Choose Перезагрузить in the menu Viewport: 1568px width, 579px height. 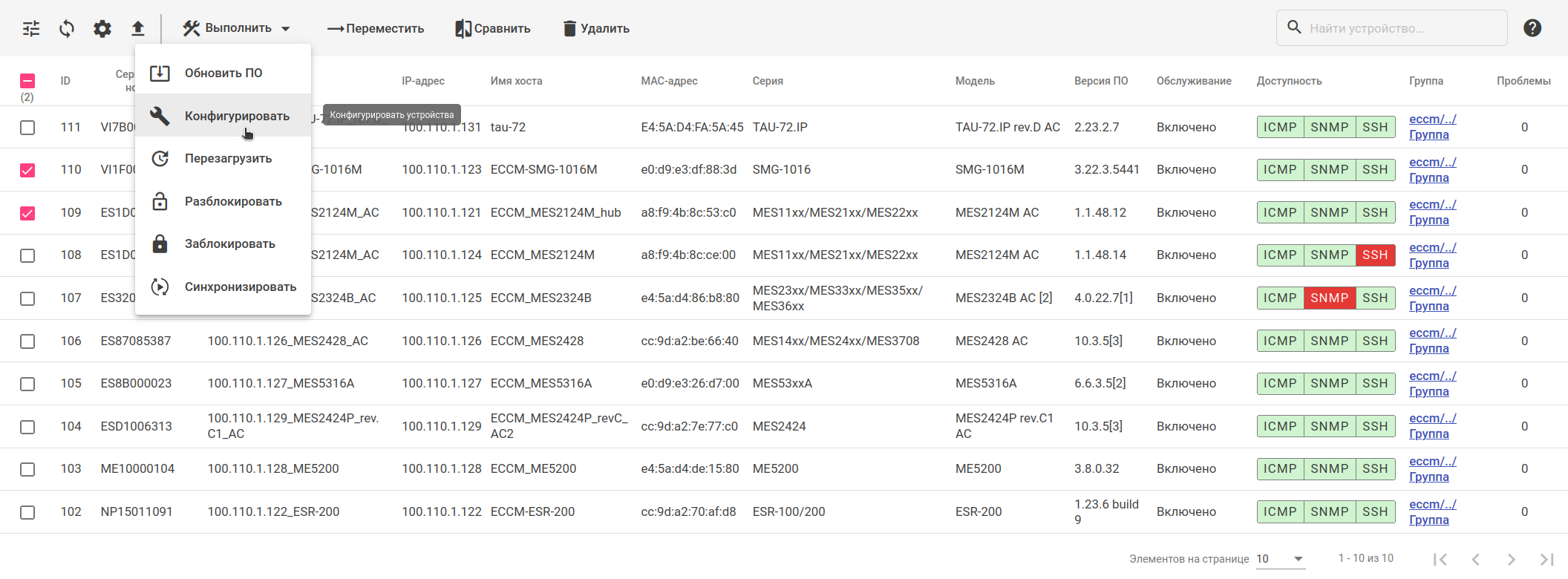coord(228,159)
